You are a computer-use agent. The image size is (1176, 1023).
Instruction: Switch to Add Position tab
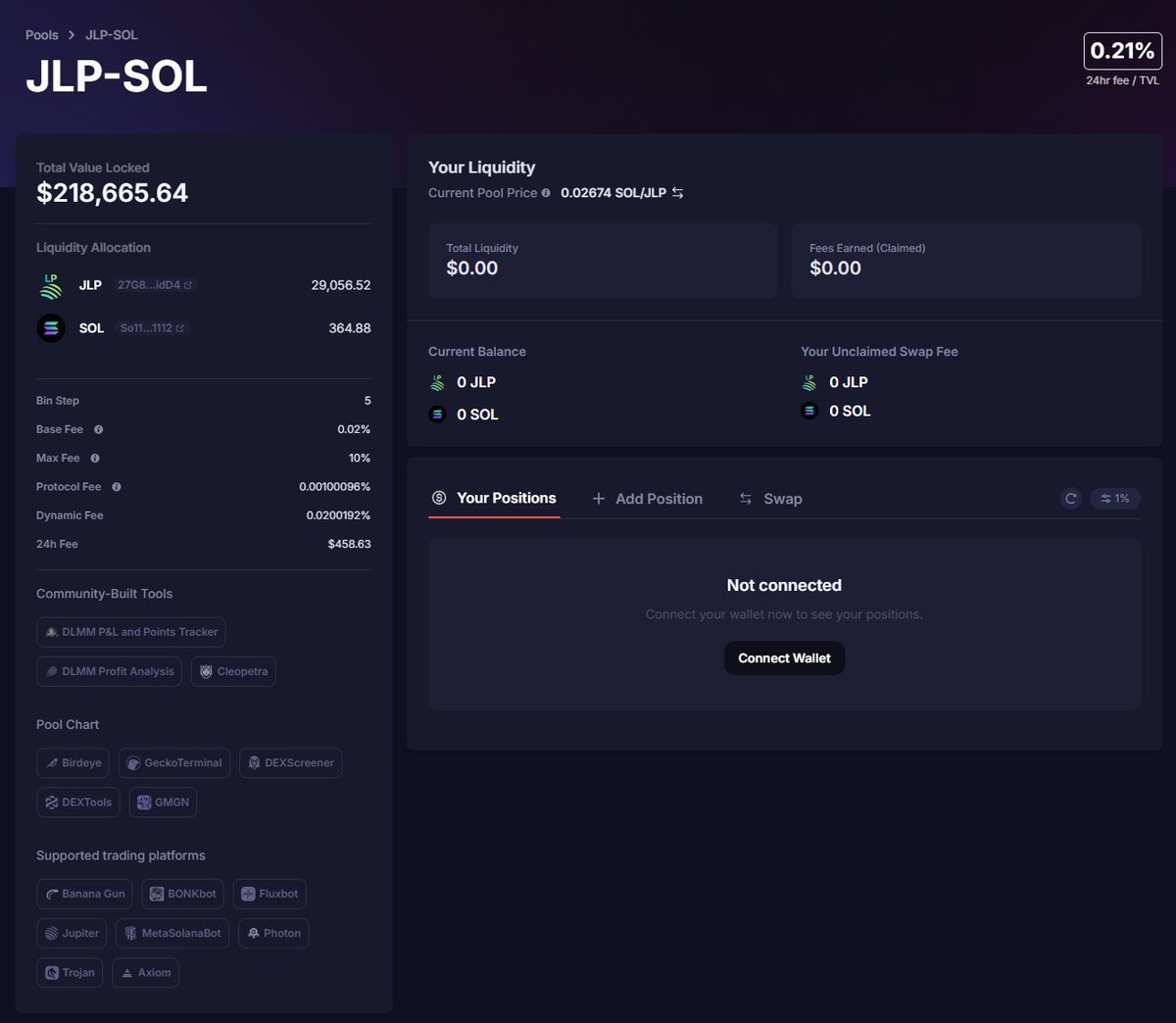tap(647, 499)
